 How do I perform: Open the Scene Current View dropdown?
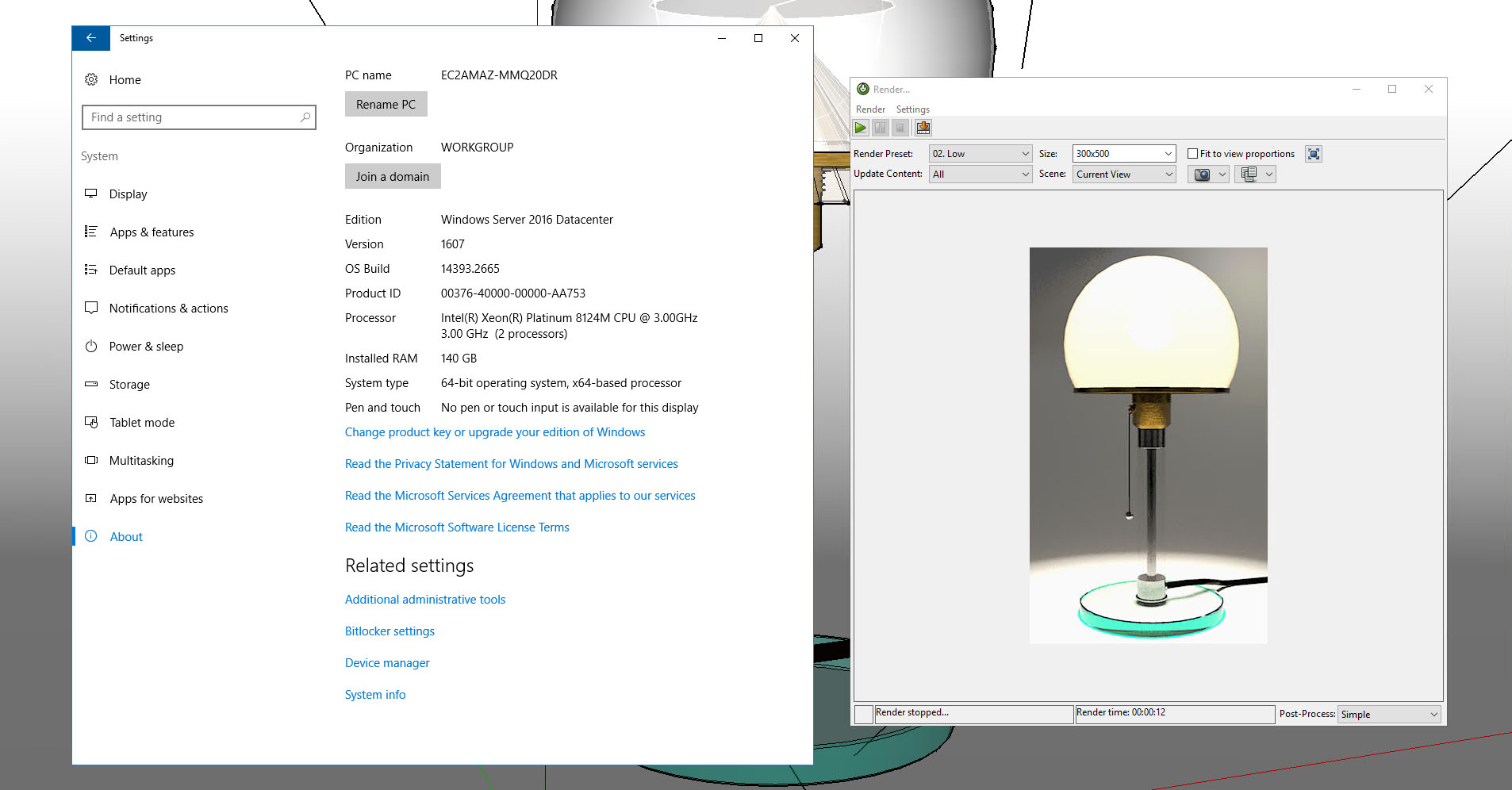[x=1124, y=174]
